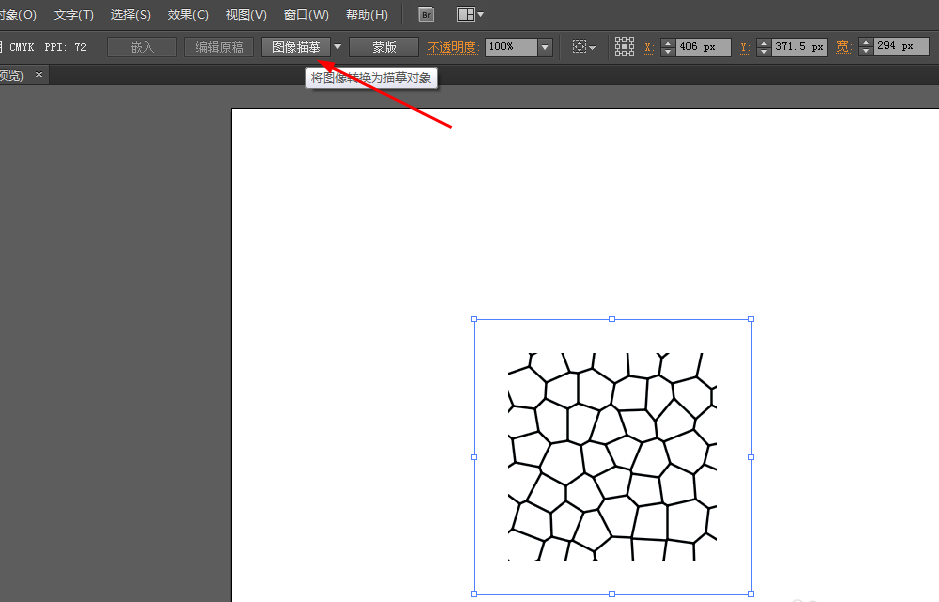The height and width of the screenshot is (602, 939).
Task: Open the arrange documents layout icon
Action: pyautogui.click(x=465, y=15)
